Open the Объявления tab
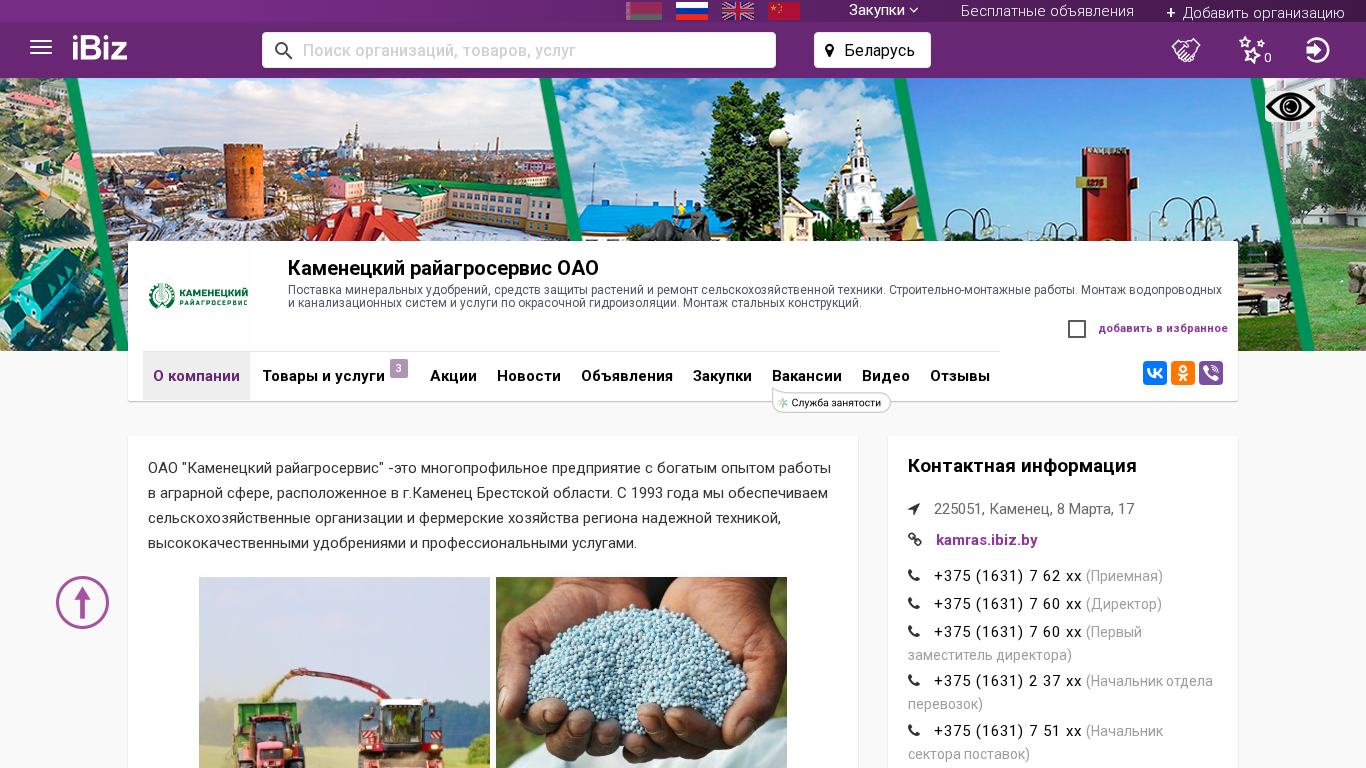Viewport: 1366px width, 768px height. [x=627, y=376]
